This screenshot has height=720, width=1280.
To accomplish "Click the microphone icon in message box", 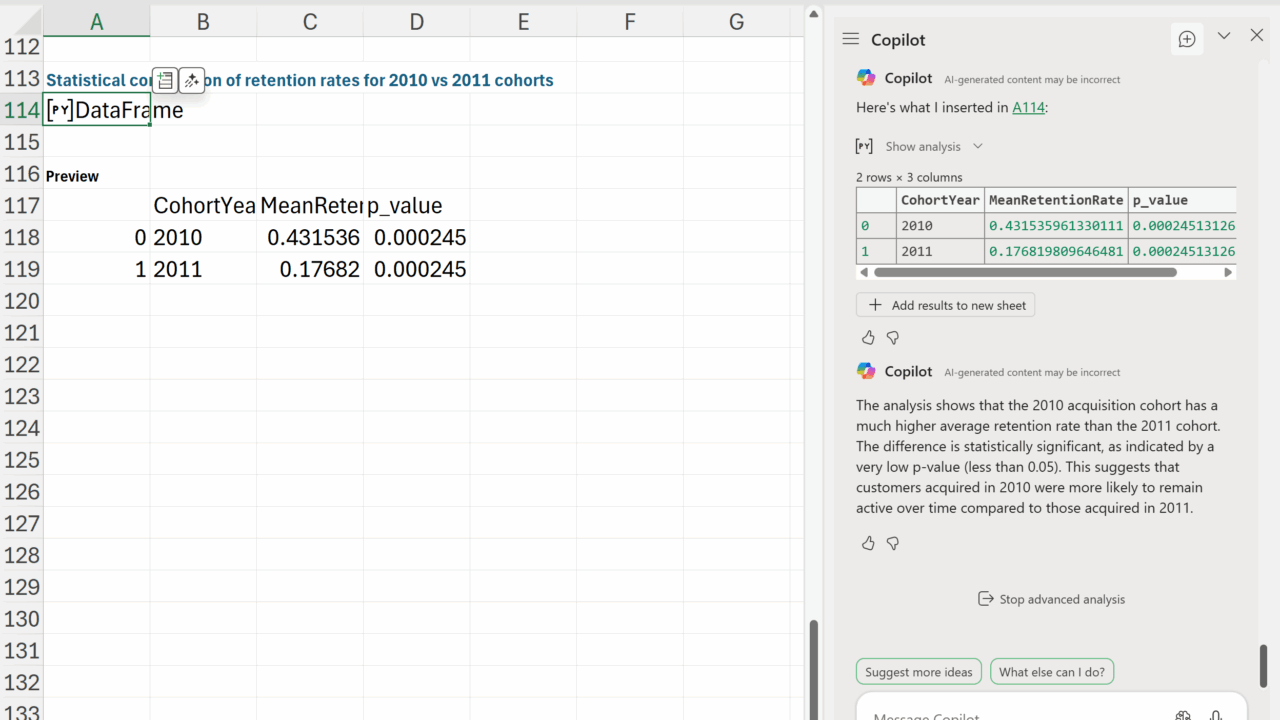I will point(1216,714).
